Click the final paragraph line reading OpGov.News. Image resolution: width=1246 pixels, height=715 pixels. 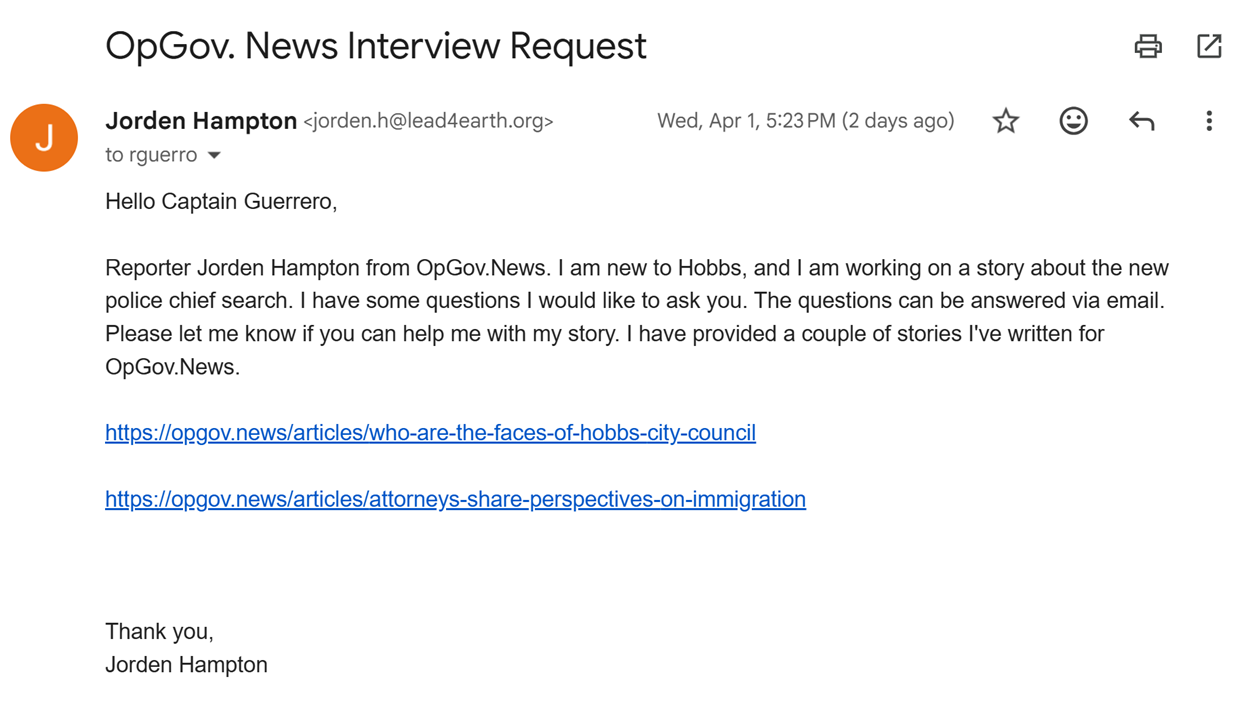[x=172, y=366]
